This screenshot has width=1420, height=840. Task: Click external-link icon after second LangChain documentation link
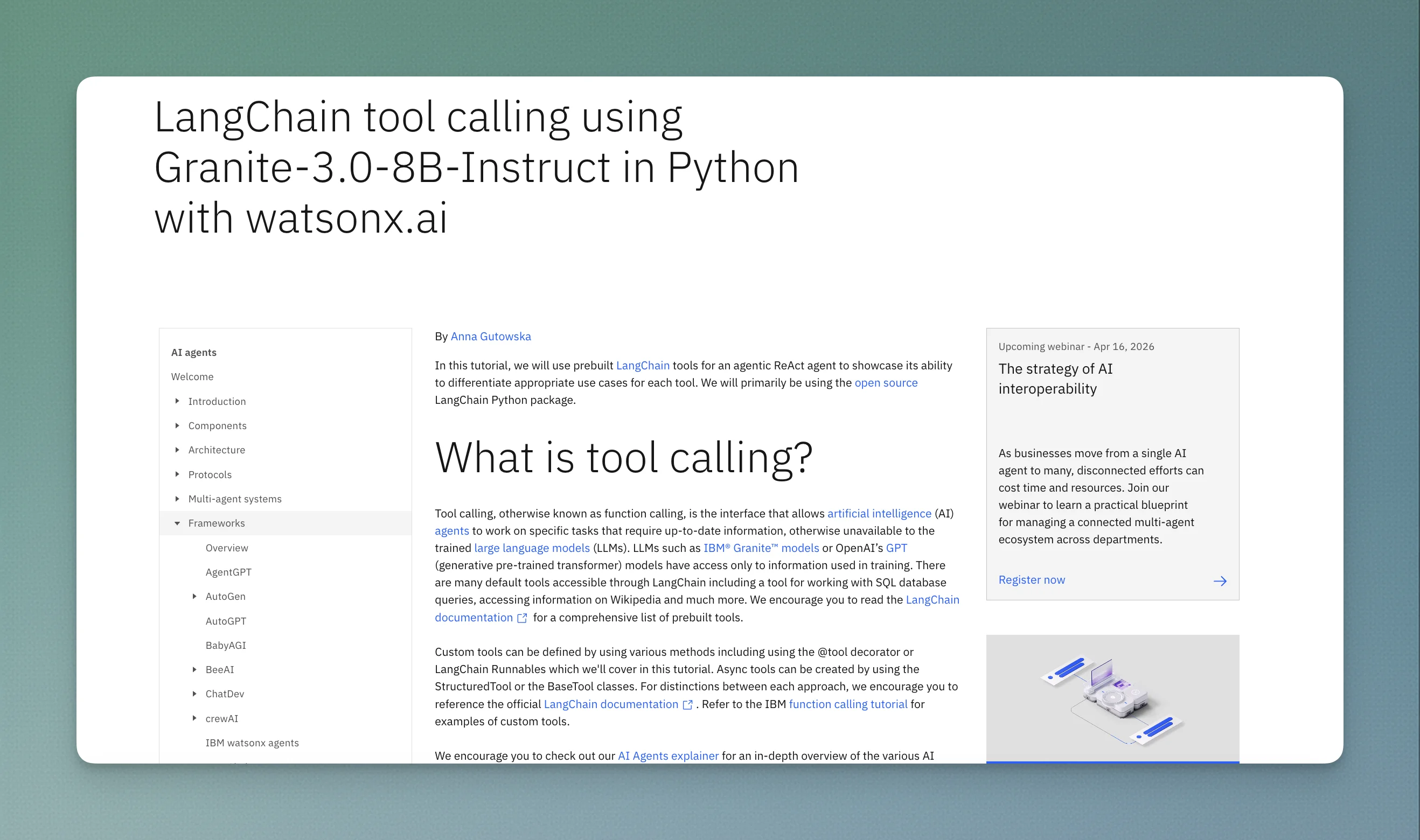pos(688,705)
